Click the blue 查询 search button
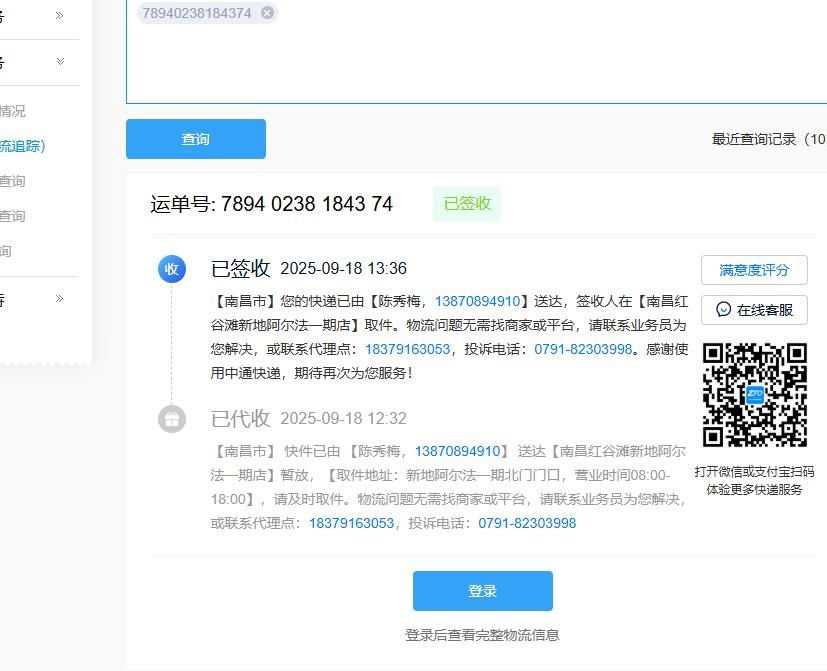 tap(196, 139)
